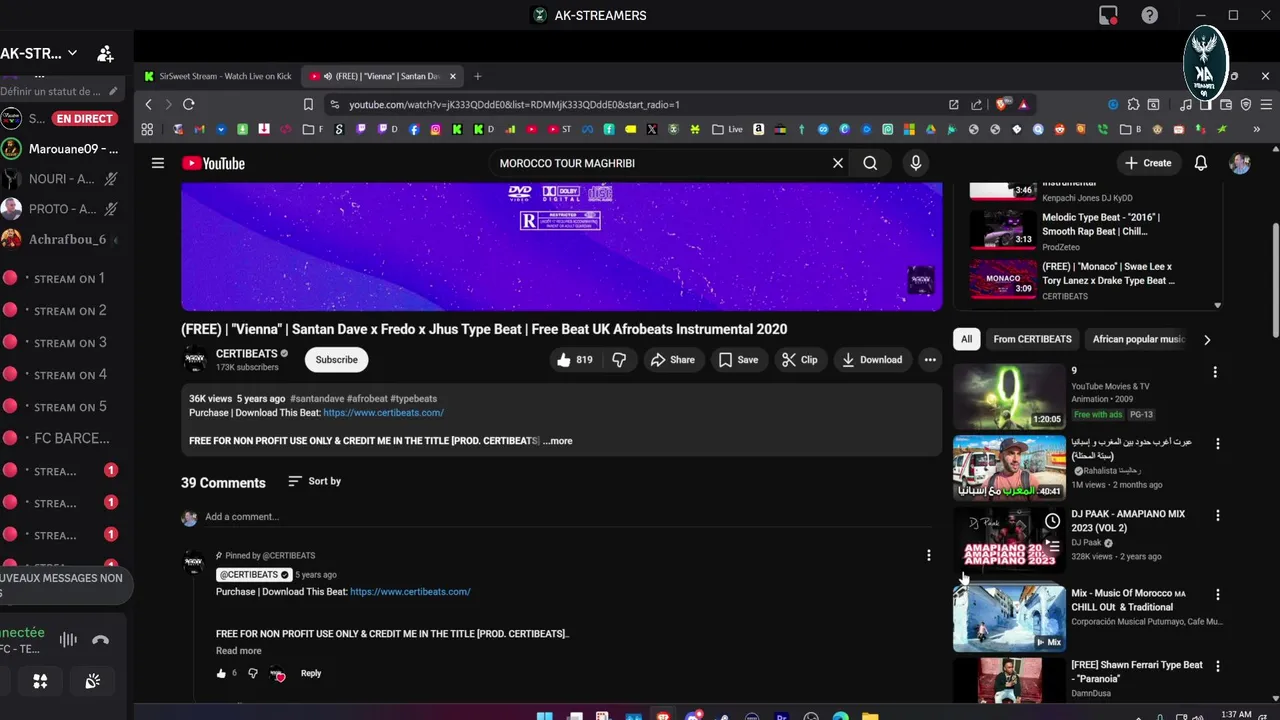The height and width of the screenshot is (720, 1280).
Task: Open the browser extensions puzzle icon
Action: 1133,104
